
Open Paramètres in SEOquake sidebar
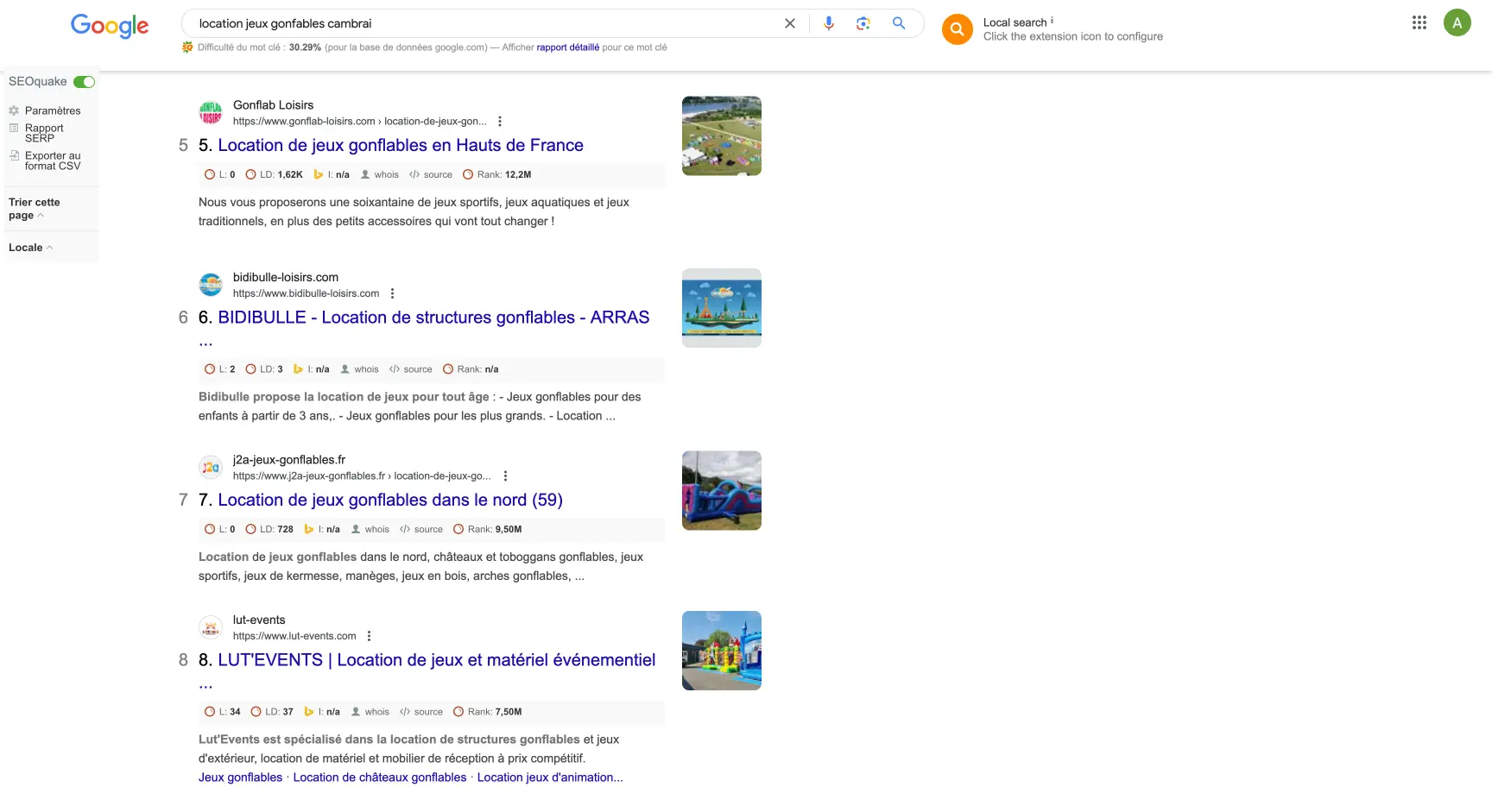click(x=52, y=110)
